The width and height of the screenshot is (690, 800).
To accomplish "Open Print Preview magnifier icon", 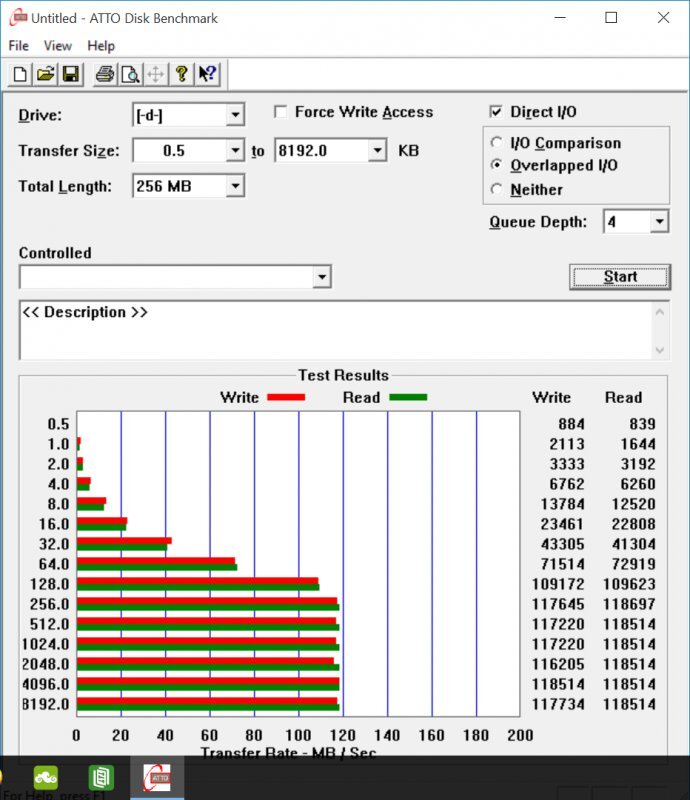I will [x=130, y=74].
